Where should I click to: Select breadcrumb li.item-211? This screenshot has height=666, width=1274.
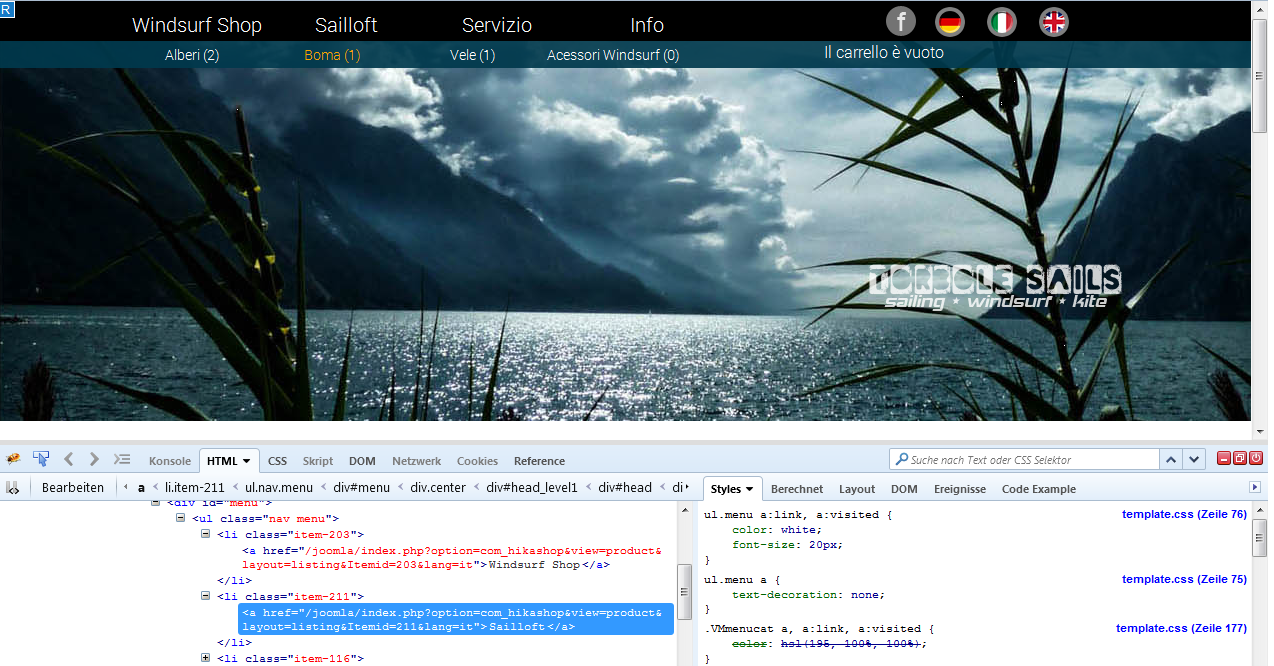tap(195, 488)
